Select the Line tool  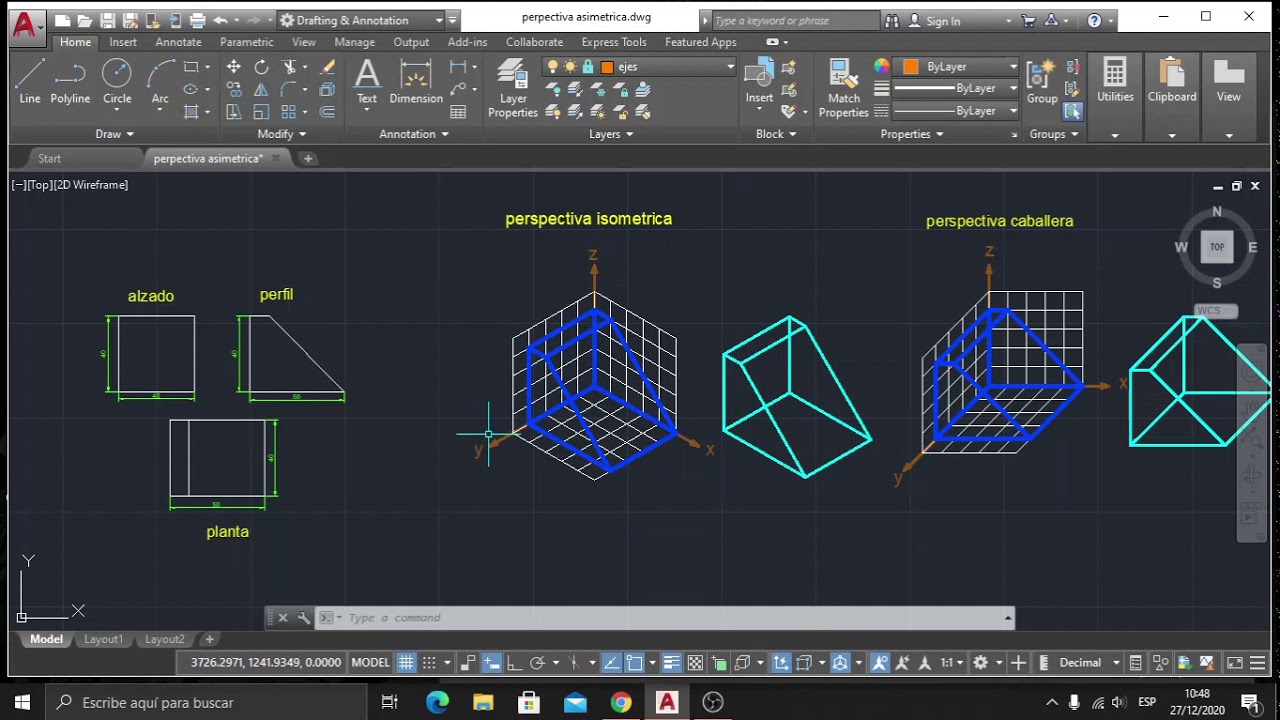30,80
